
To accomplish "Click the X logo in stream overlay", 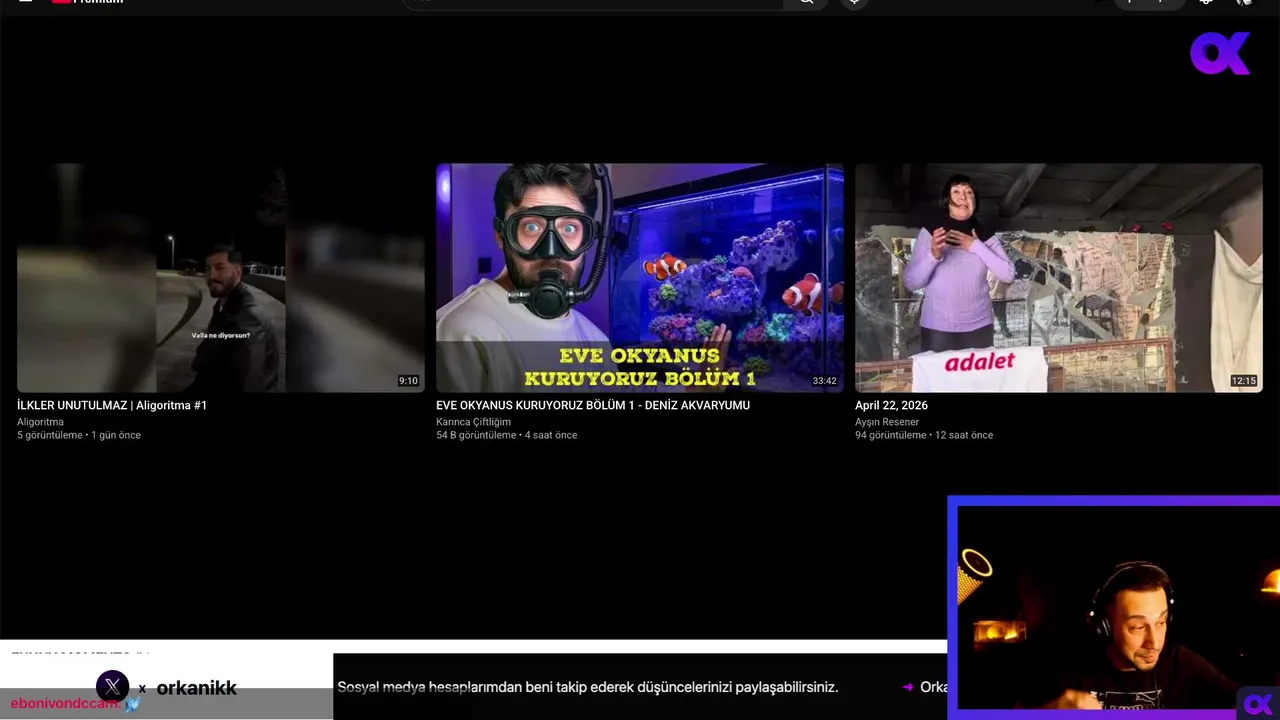I will [112, 687].
